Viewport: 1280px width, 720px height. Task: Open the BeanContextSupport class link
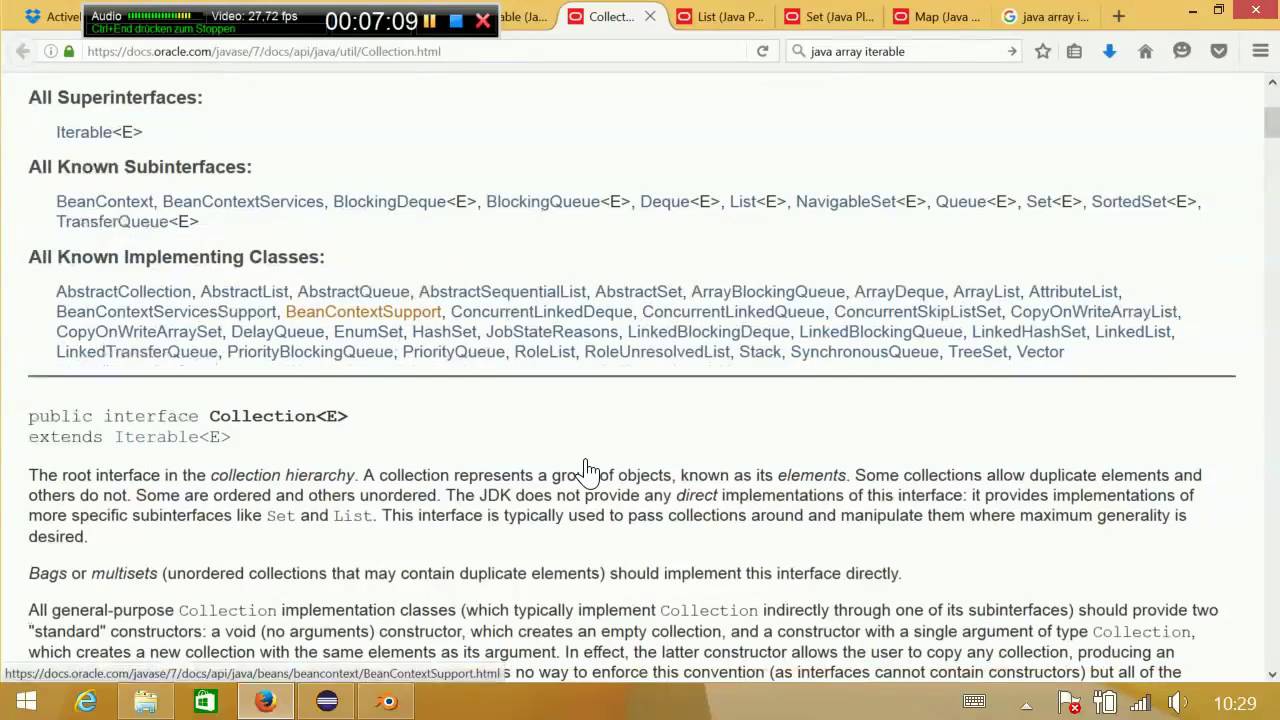(363, 312)
